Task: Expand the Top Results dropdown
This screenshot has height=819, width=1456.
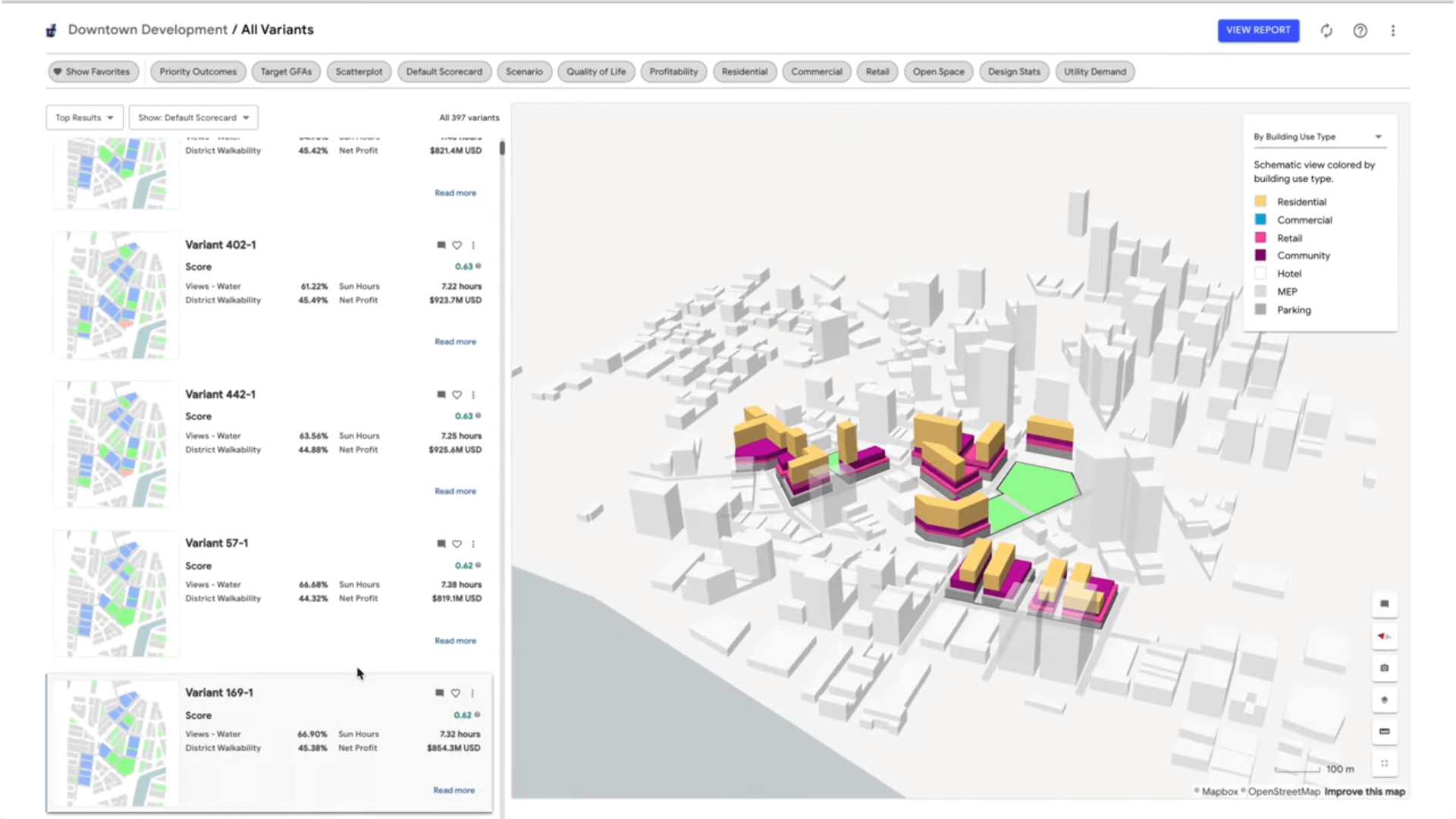Action: (x=83, y=118)
